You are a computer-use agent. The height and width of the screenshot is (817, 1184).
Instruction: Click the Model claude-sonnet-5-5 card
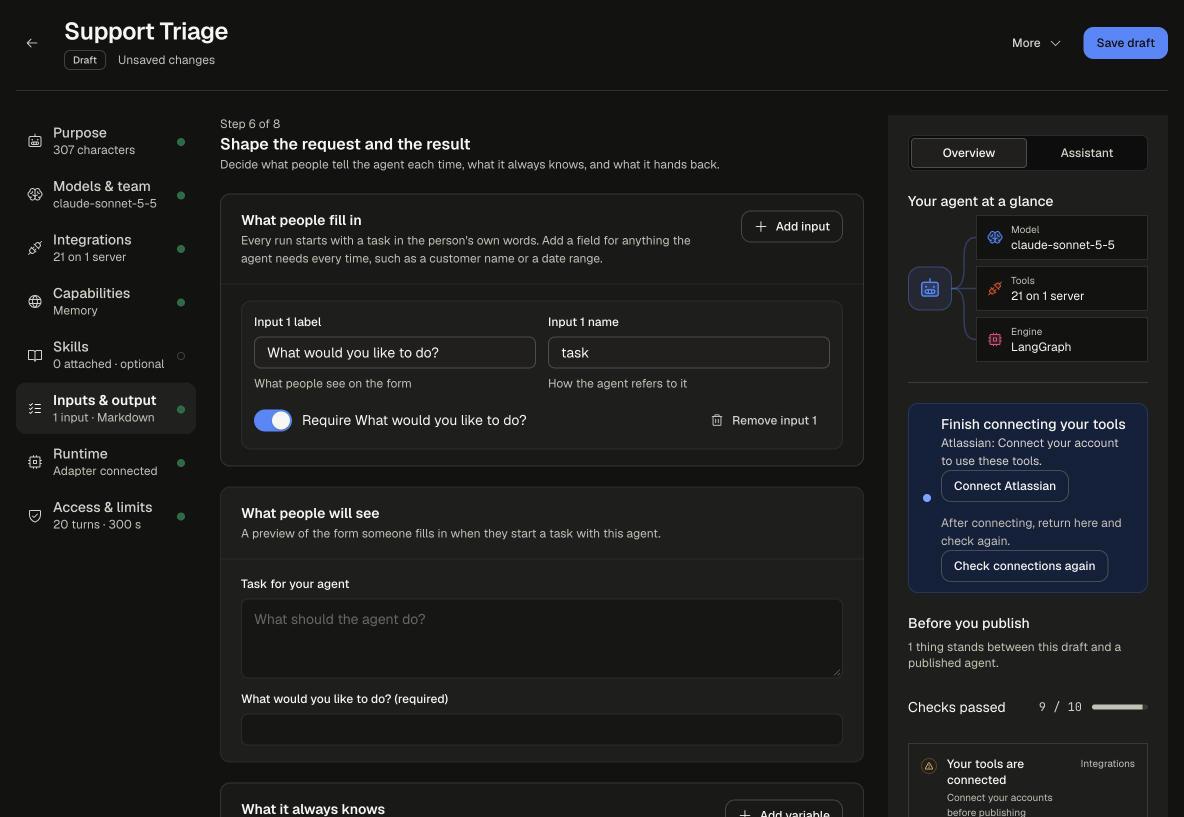(1061, 237)
